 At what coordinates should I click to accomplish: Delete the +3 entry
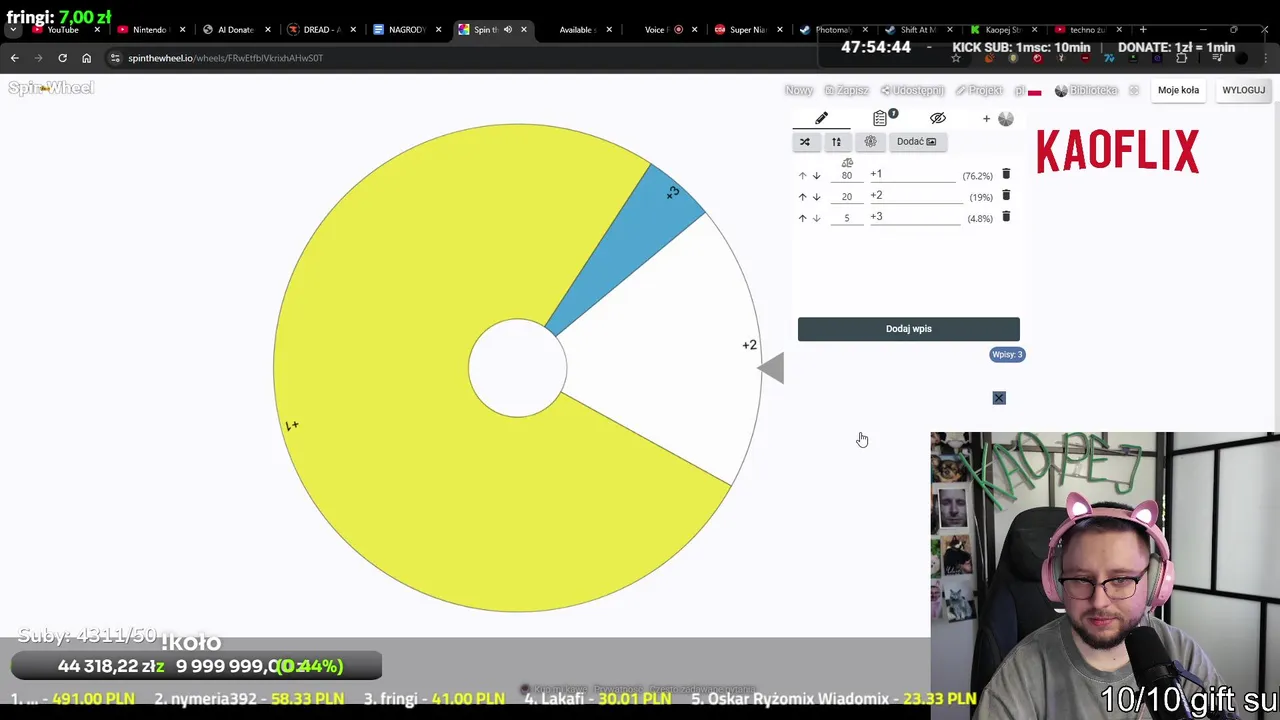(1006, 216)
